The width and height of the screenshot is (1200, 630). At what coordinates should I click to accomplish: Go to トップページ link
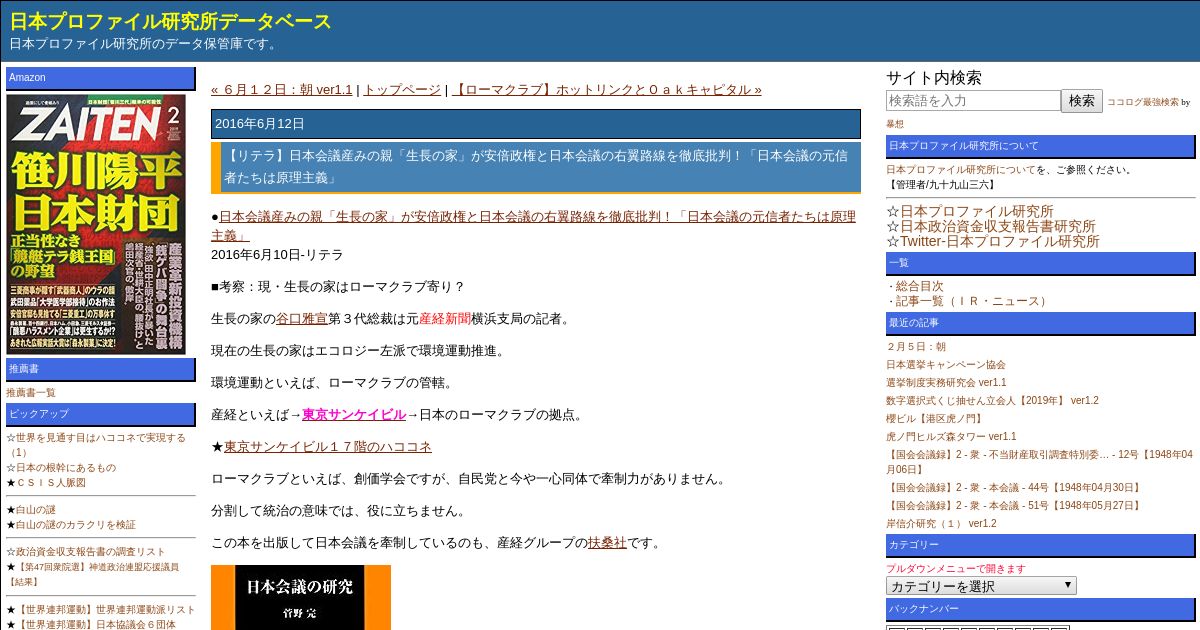(x=402, y=90)
